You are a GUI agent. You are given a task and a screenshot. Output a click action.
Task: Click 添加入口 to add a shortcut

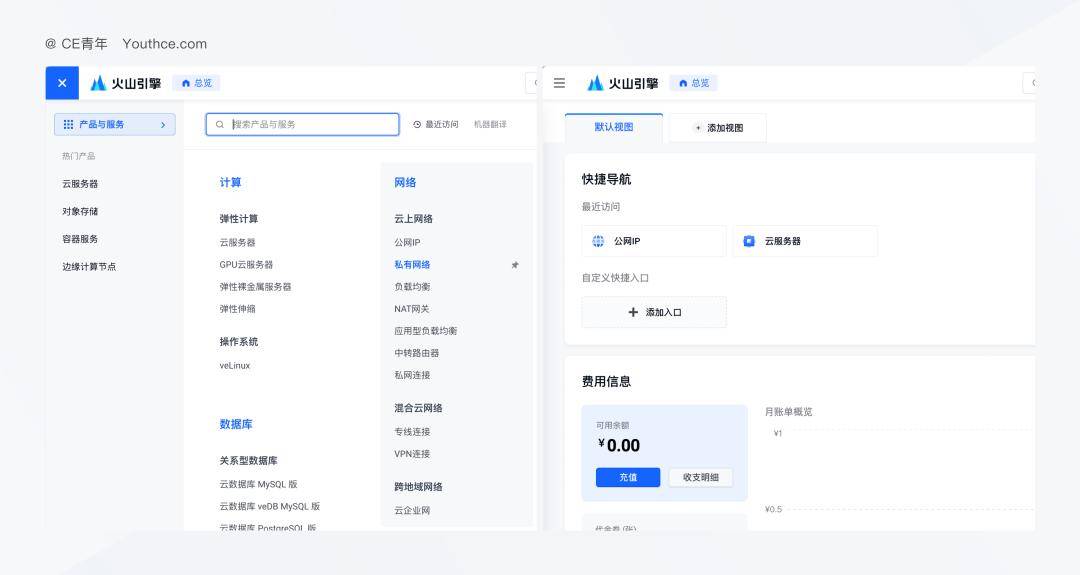point(654,312)
